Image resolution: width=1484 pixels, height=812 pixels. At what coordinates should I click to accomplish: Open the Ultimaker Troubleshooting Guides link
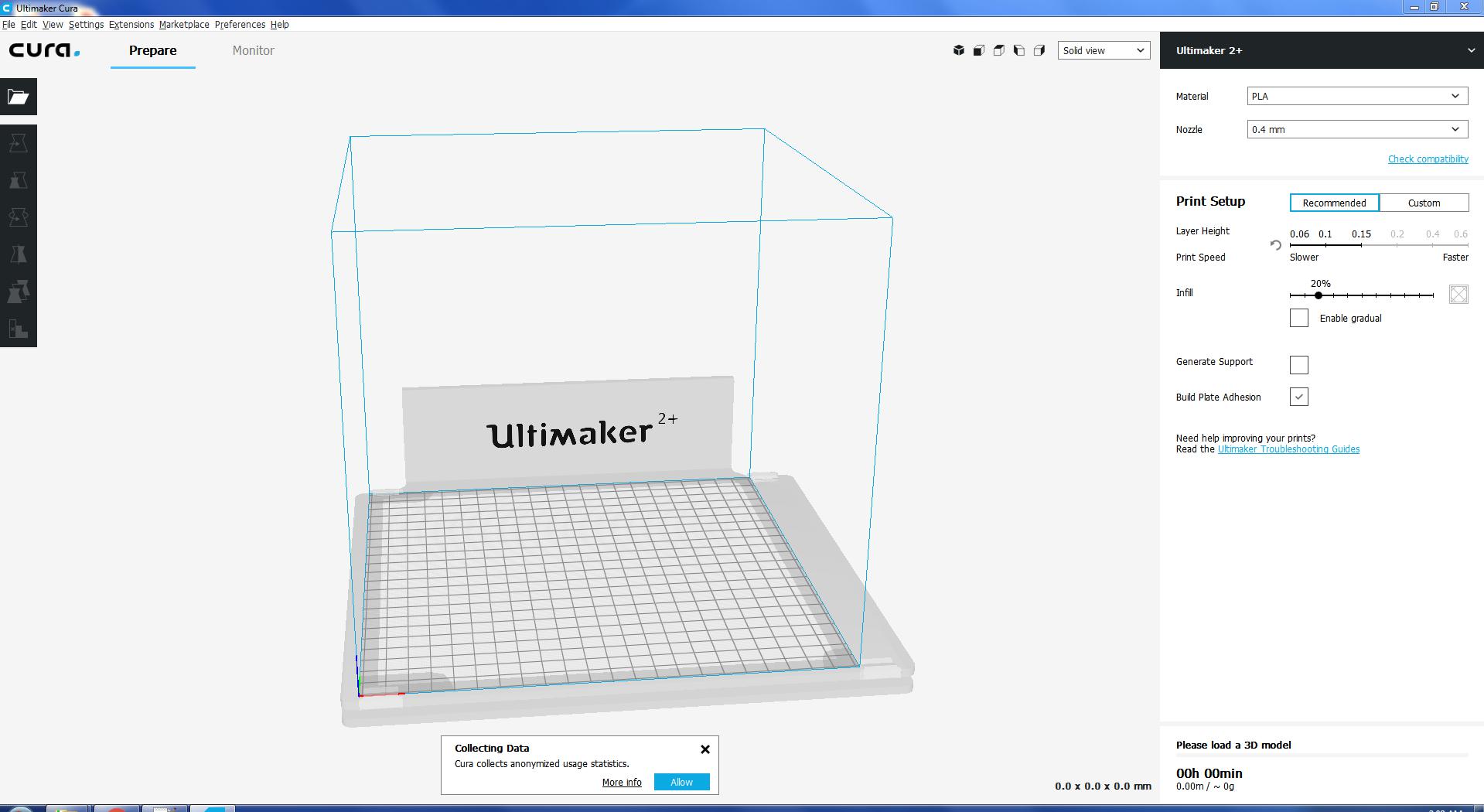pyautogui.click(x=1288, y=449)
